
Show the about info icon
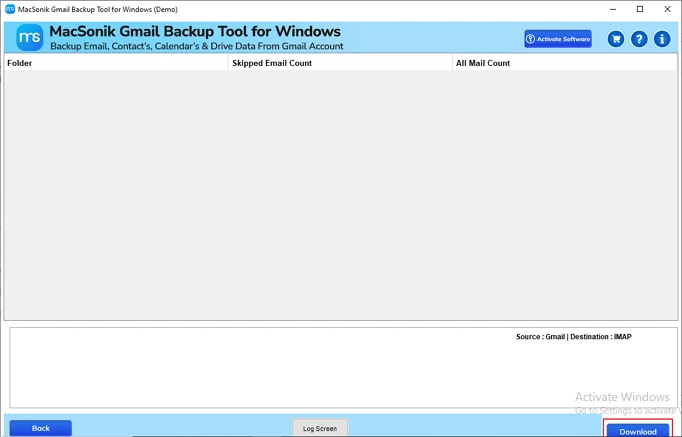click(x=662, y=39)
